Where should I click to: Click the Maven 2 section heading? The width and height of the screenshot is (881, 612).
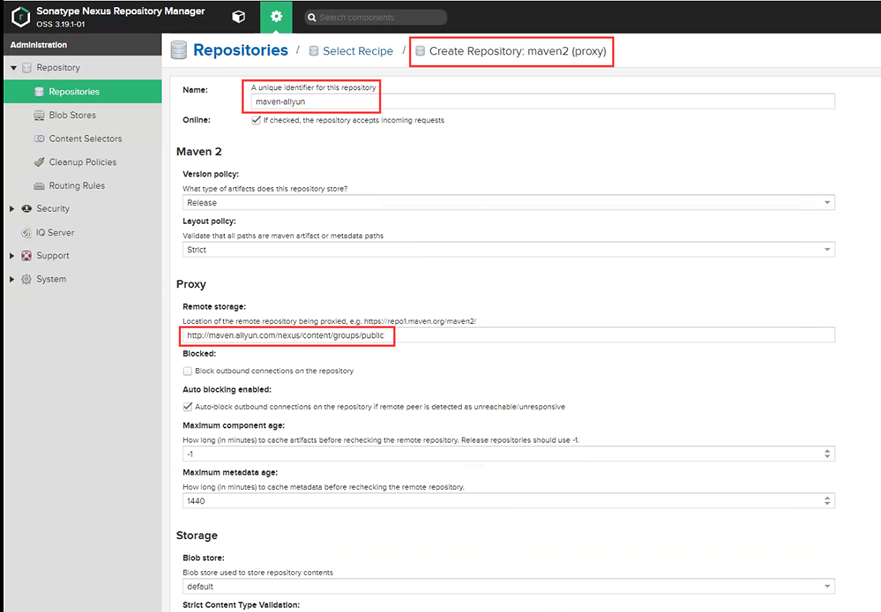coord(199,152)
